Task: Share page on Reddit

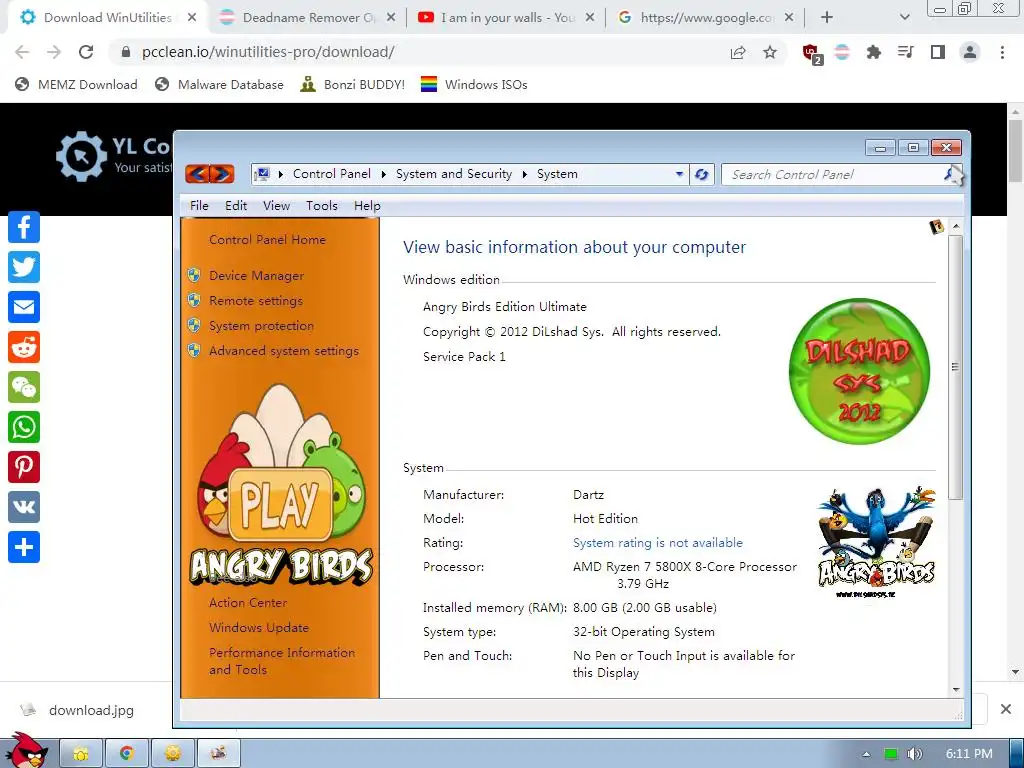Action: [x=24, y=347]
